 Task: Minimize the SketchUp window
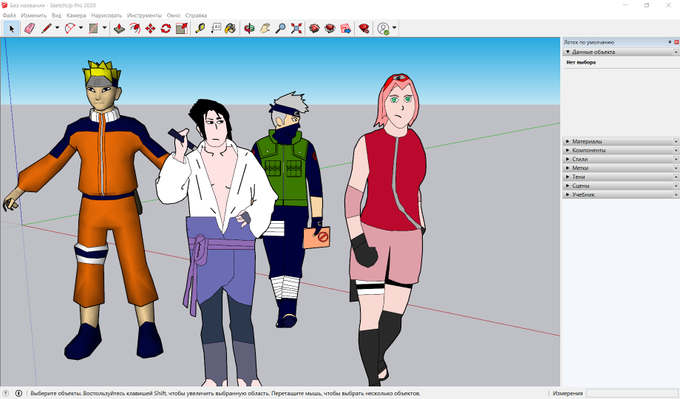(x=625, y=5)
